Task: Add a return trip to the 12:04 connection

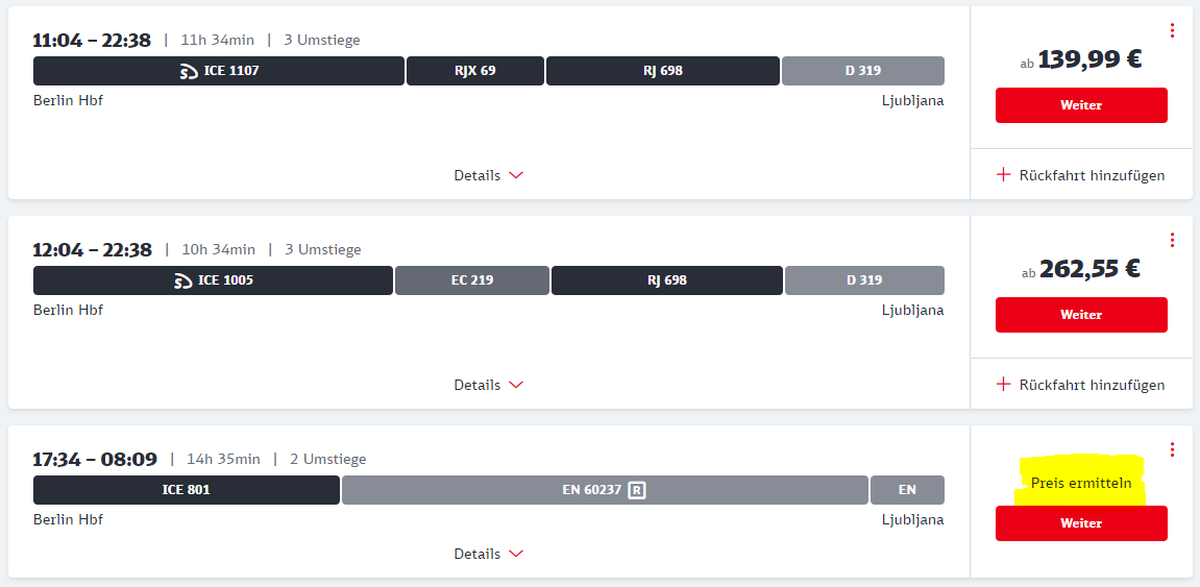Action: point(1081,384)
